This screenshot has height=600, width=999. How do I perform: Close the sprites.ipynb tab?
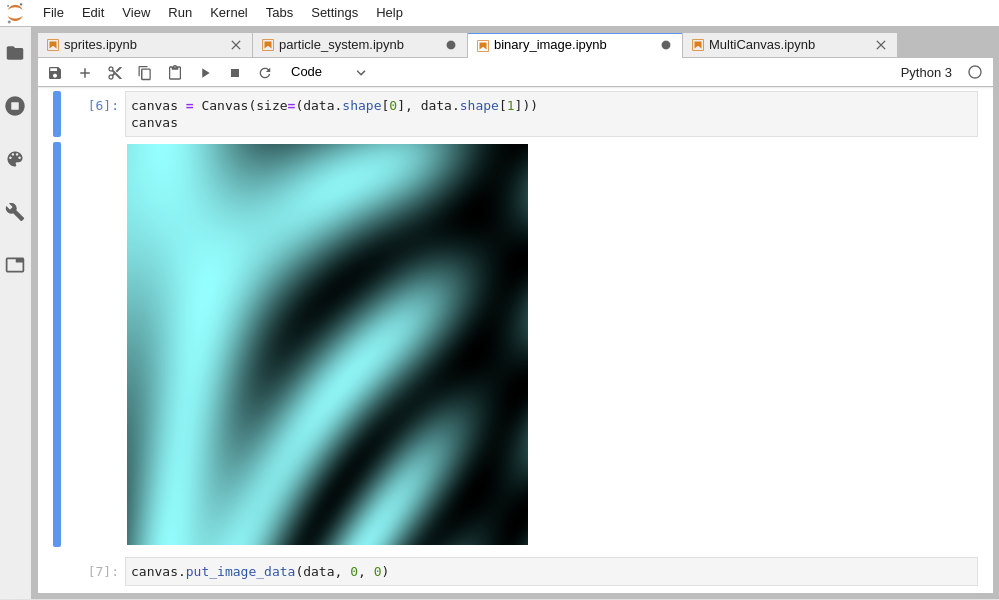[236, 45]
